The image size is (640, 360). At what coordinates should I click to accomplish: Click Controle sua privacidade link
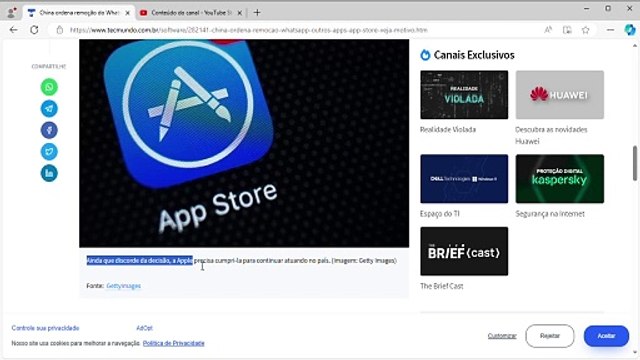click(x=45, y=328)
